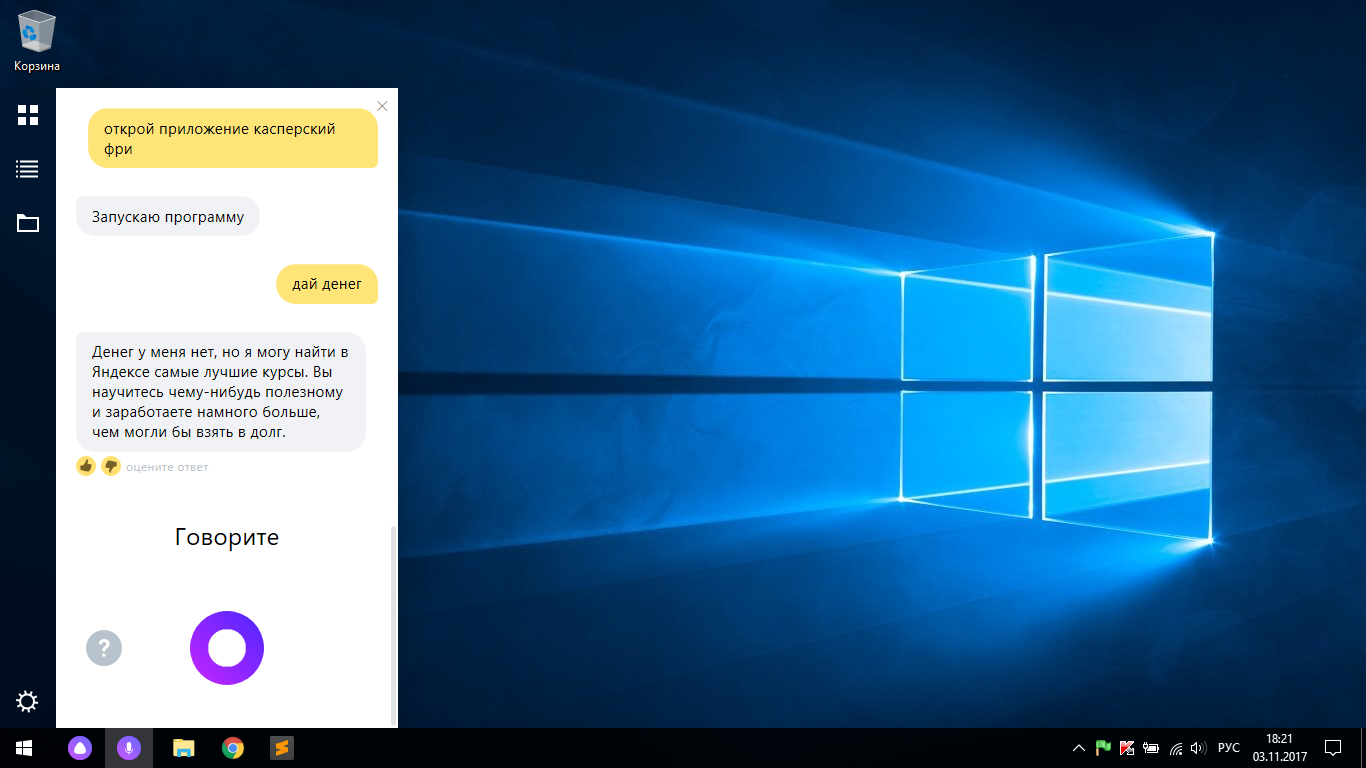The image size is (1366, 768).
Task: Click the Alice icon in the taskbar
Action: click(80, 748)
